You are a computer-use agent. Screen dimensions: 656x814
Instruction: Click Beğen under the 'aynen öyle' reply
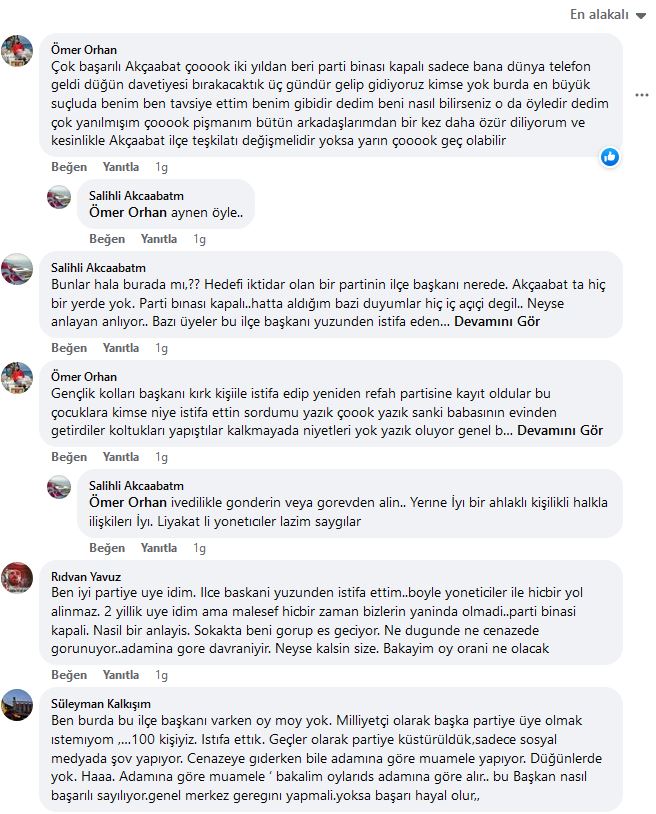107,239
